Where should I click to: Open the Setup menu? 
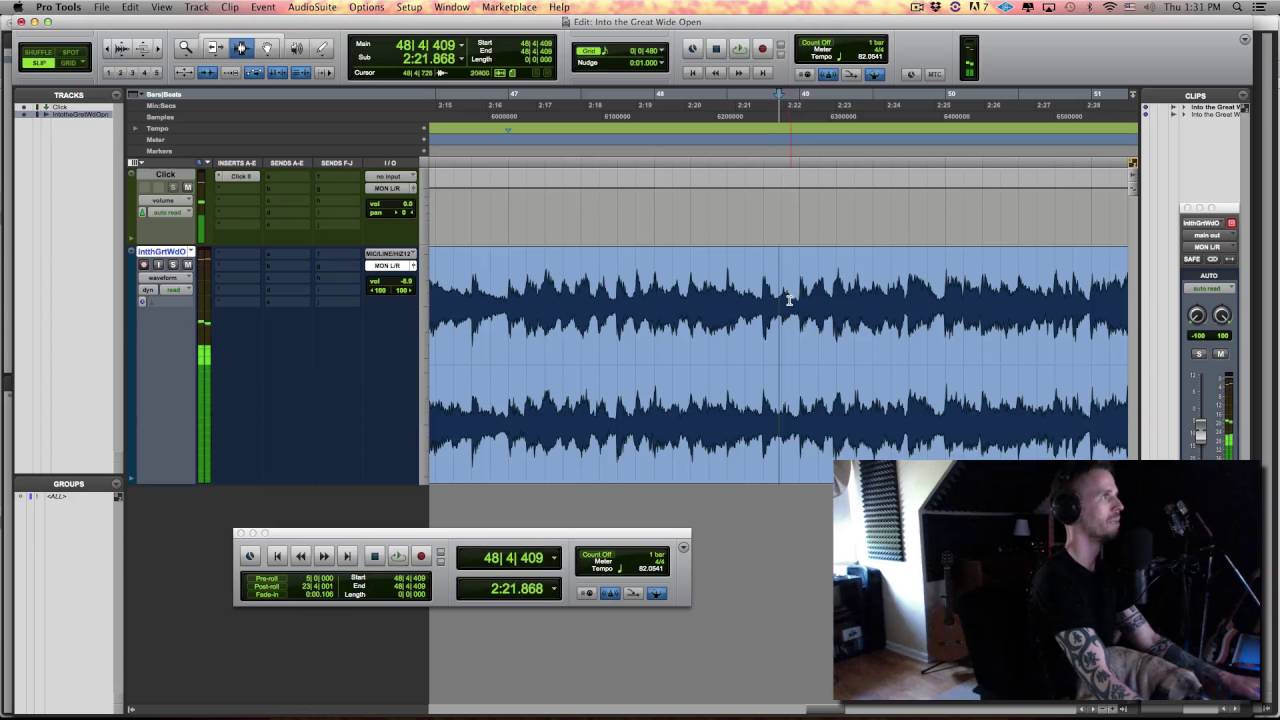(409, 7)
